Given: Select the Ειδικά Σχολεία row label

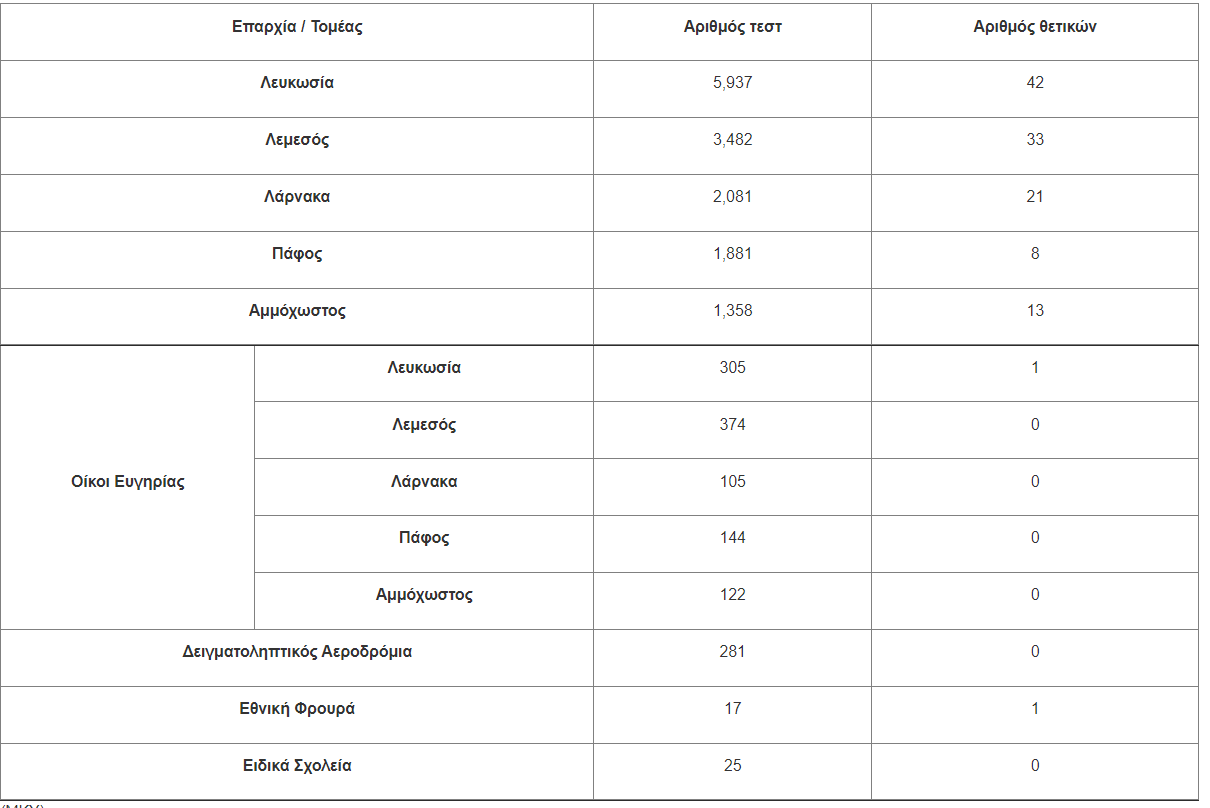Looking at the screenshot, I should click(297, 766).
